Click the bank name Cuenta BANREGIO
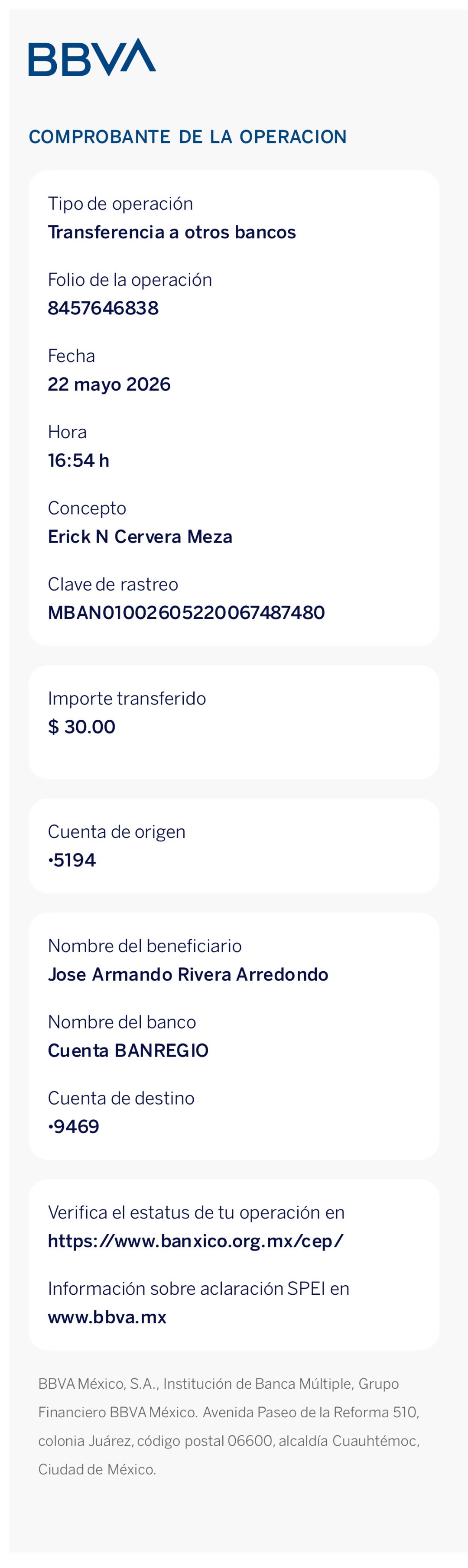 (128, 1051)
